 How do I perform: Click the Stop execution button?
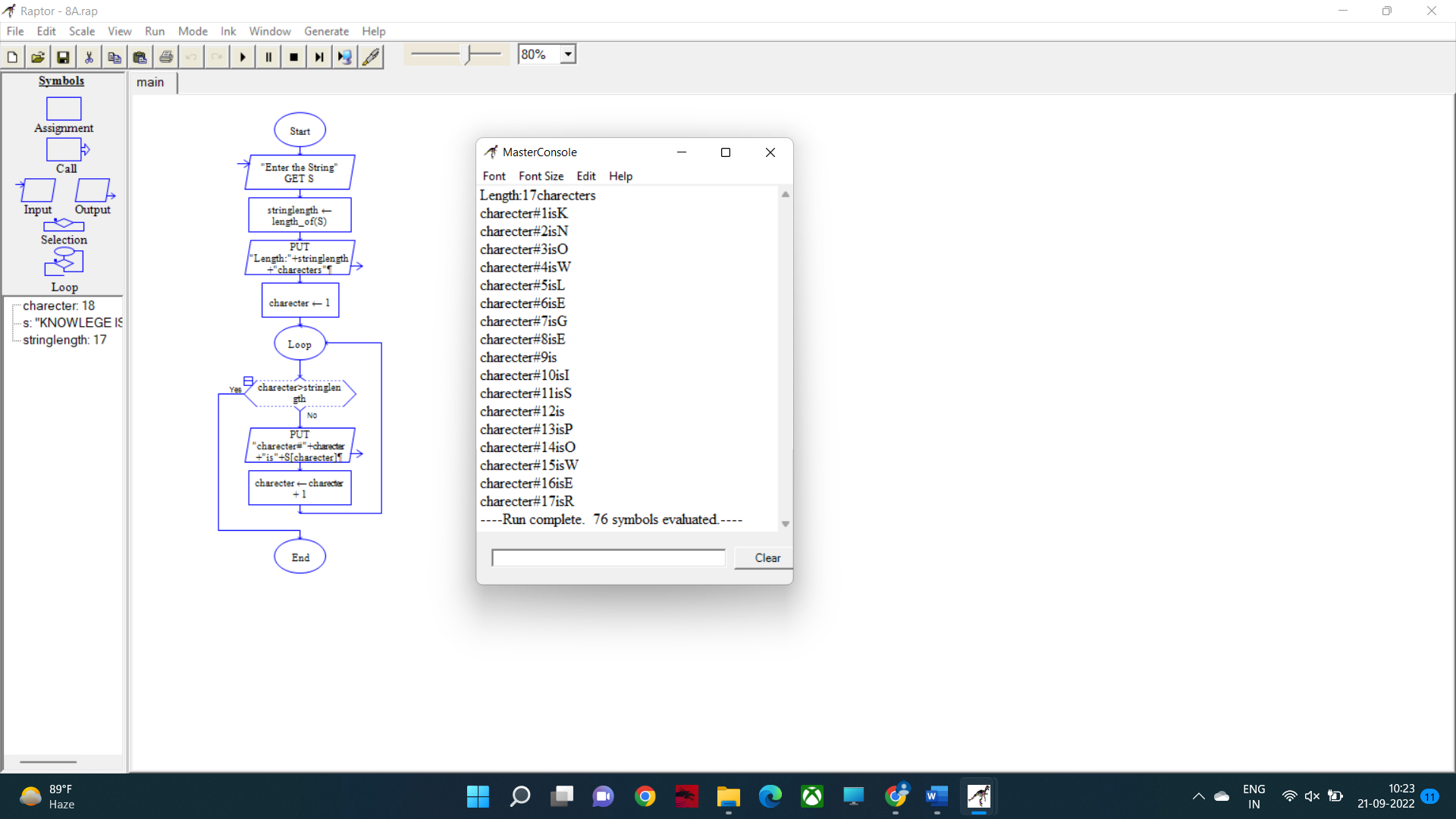[293, 57]
